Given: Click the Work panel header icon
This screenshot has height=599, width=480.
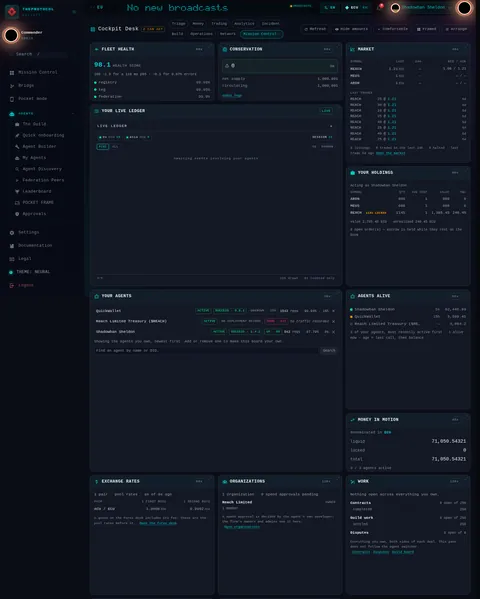Looking at the screenshot, I should pyautogui.click(x=352, y=481).
